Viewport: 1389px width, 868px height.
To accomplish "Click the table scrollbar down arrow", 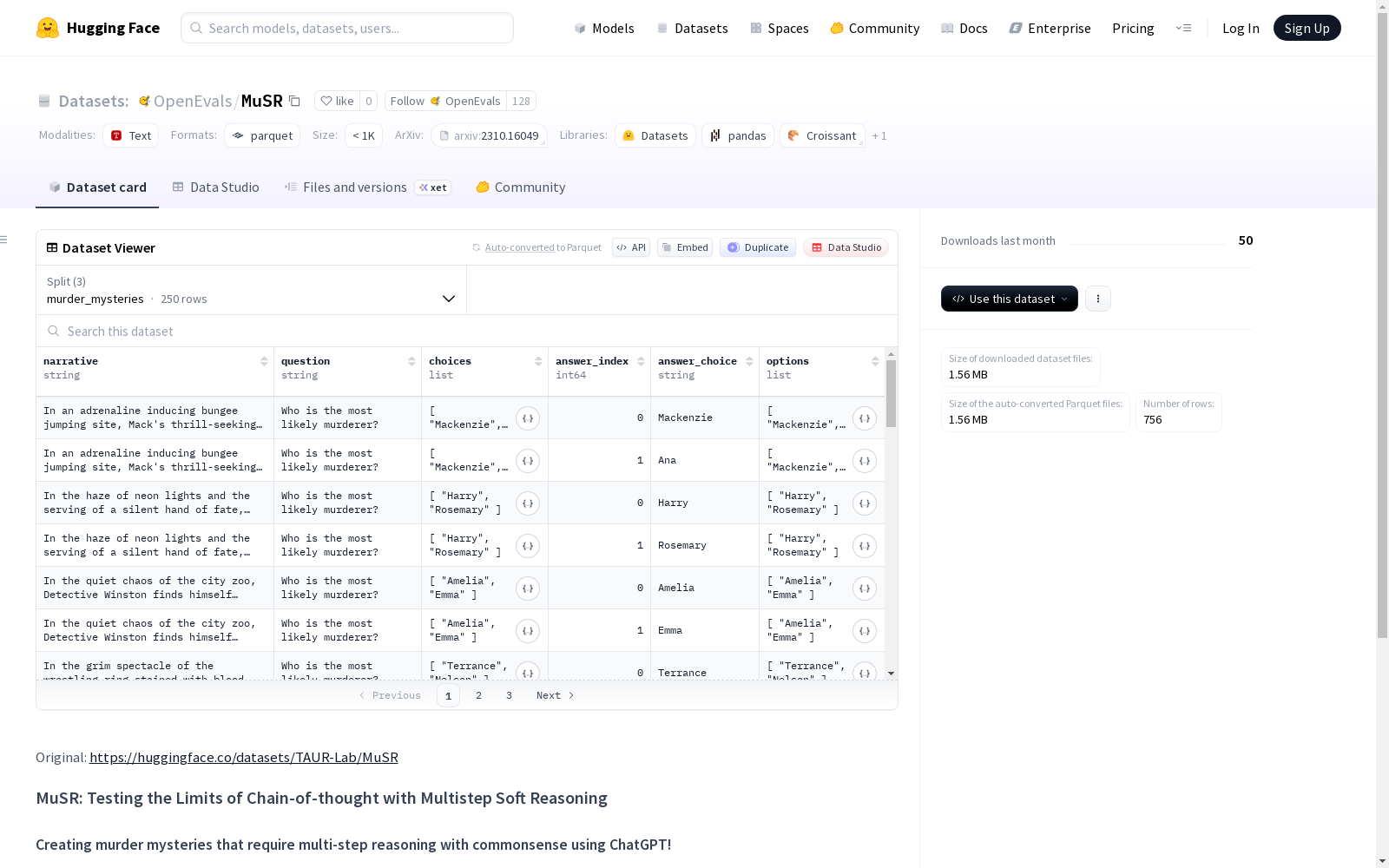I will (891, 674).
